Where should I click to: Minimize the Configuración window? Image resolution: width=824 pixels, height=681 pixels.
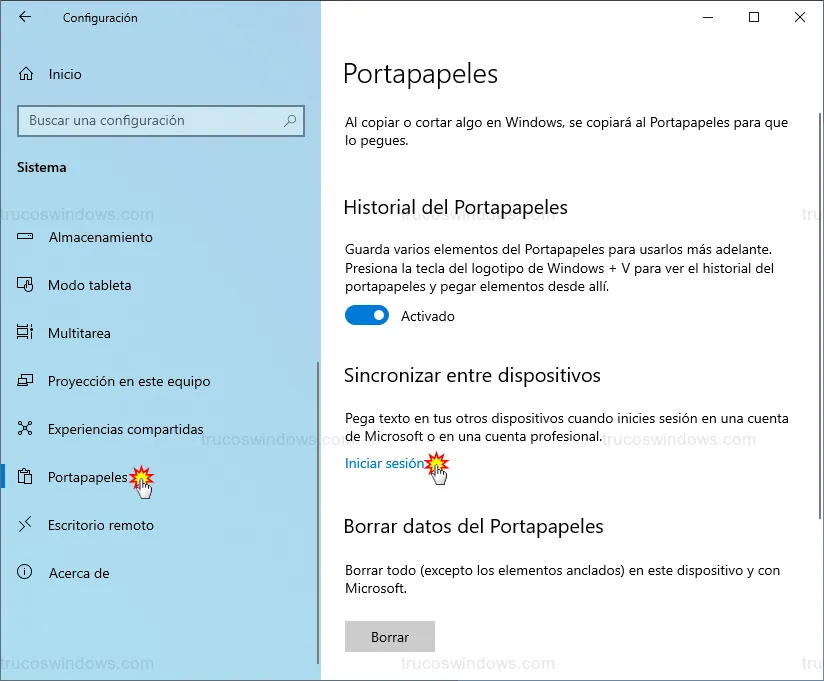click(x=708, y=17)
